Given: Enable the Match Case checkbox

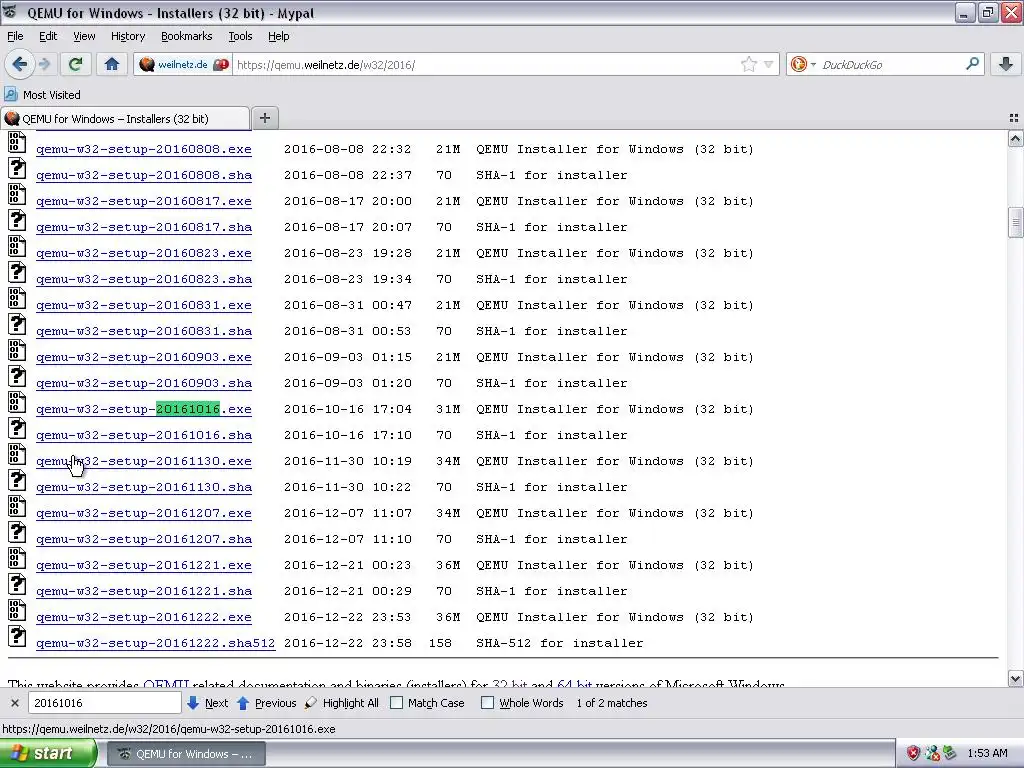Looking at the screenshot, I should click(x=396, y=703).
